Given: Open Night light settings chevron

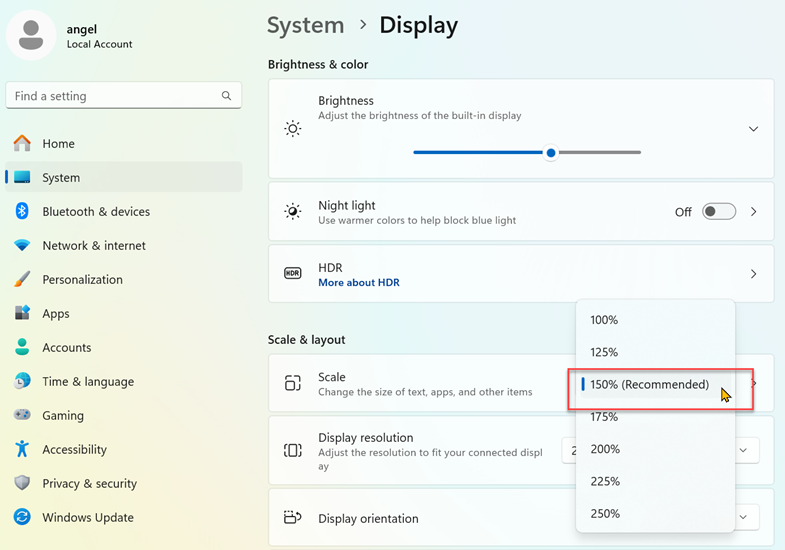Looking at the screenshot, I should 753,212.
